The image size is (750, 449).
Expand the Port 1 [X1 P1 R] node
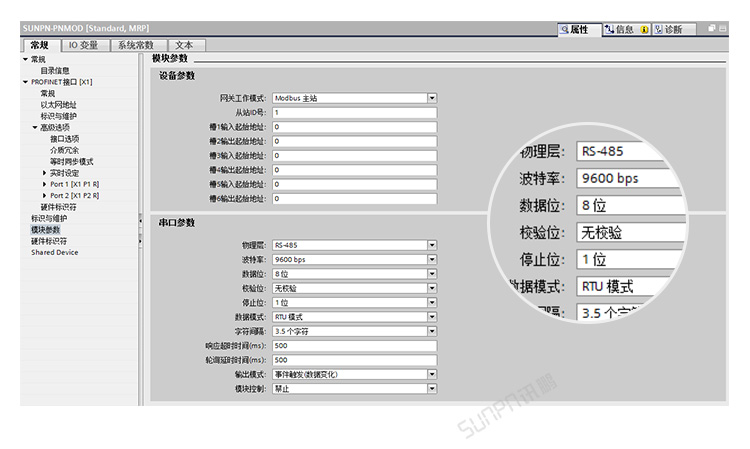(x=44, y=184)
